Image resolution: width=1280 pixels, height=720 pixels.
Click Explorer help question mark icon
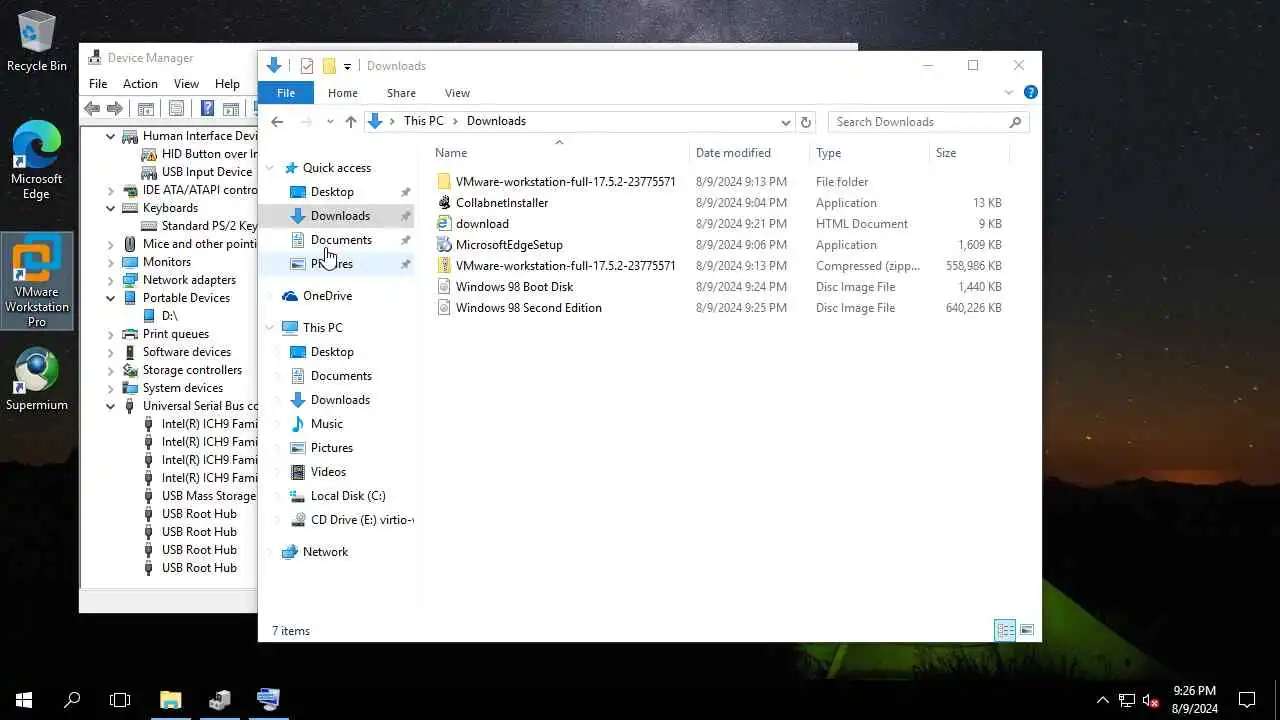click(1030, 92)
